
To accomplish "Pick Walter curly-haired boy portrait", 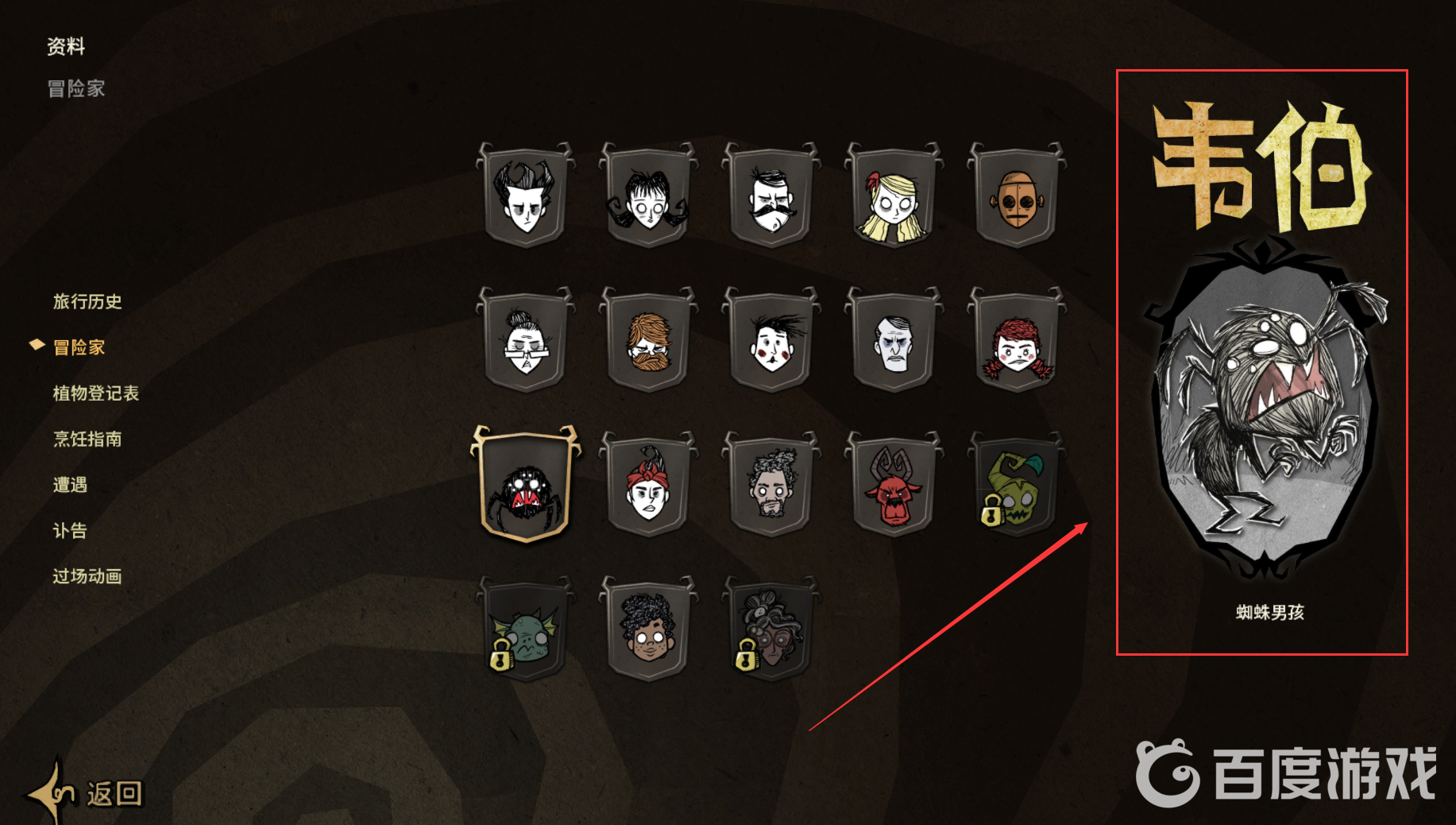I will [648, 629].
